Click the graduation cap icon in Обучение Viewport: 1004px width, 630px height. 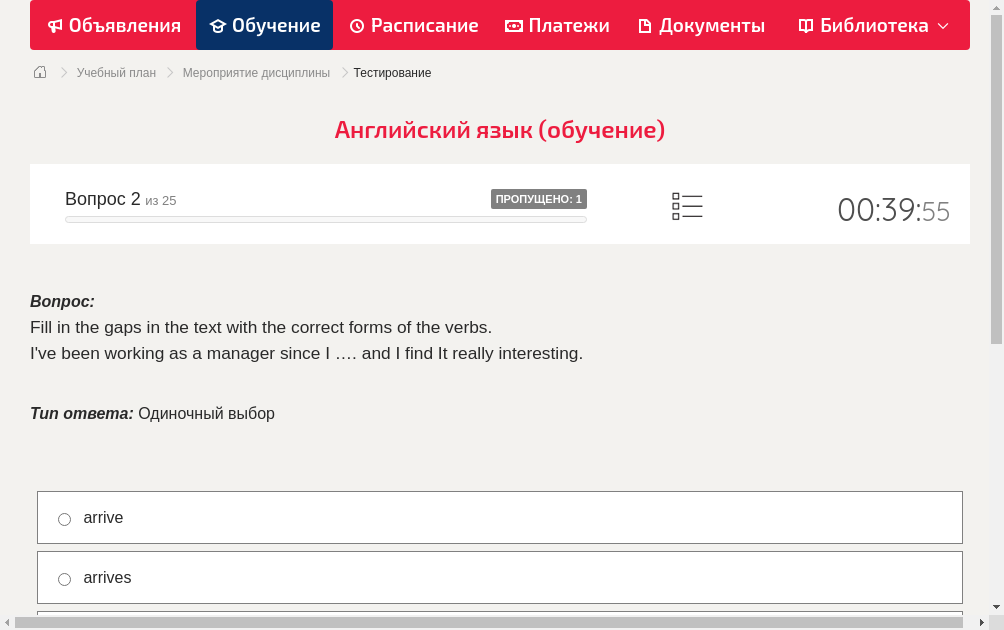tap(217, 26)
